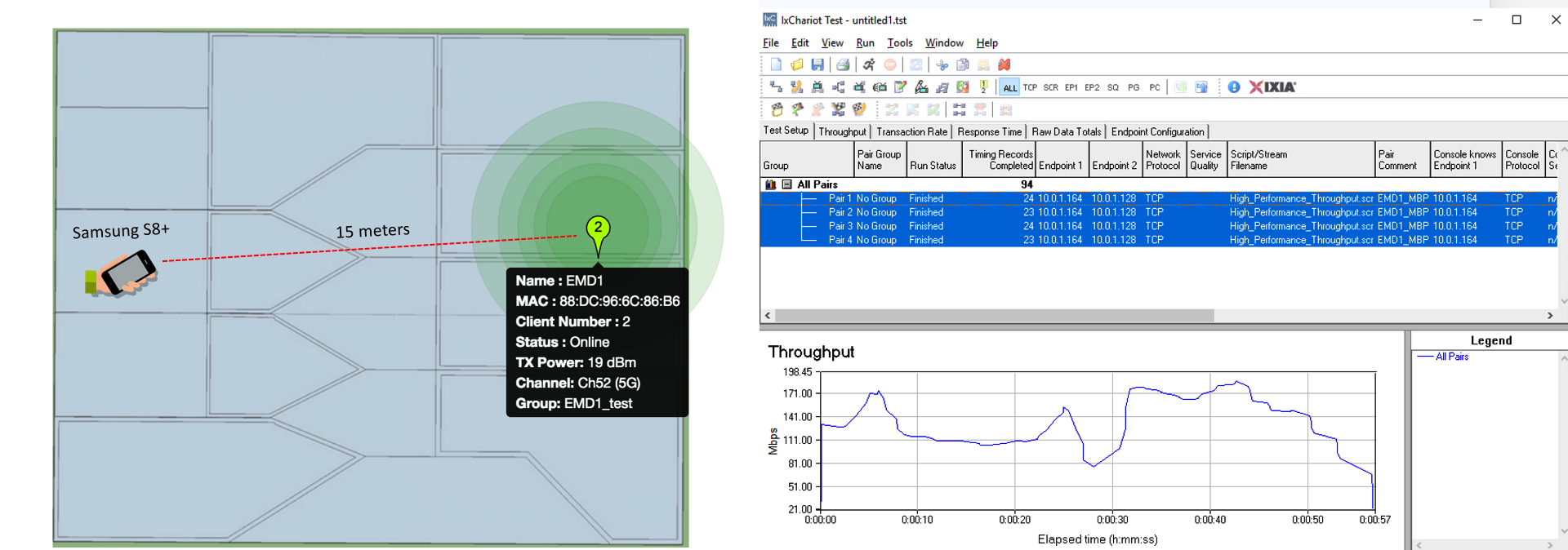This screenshot has width=1568, height=550.
Task: Click the horizontal scrollbar in pairs table
Action: [x=995, y=315]
